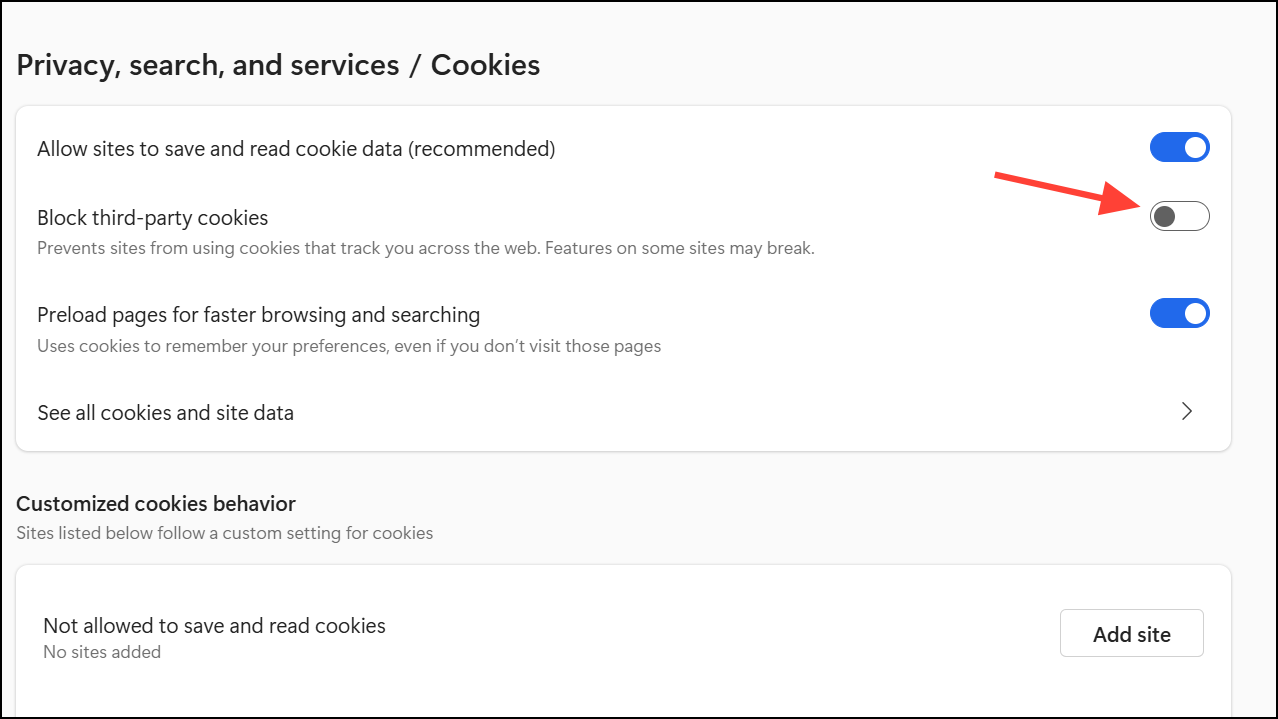Click the slash separator in the breadcrumb heading

point(415,66)
